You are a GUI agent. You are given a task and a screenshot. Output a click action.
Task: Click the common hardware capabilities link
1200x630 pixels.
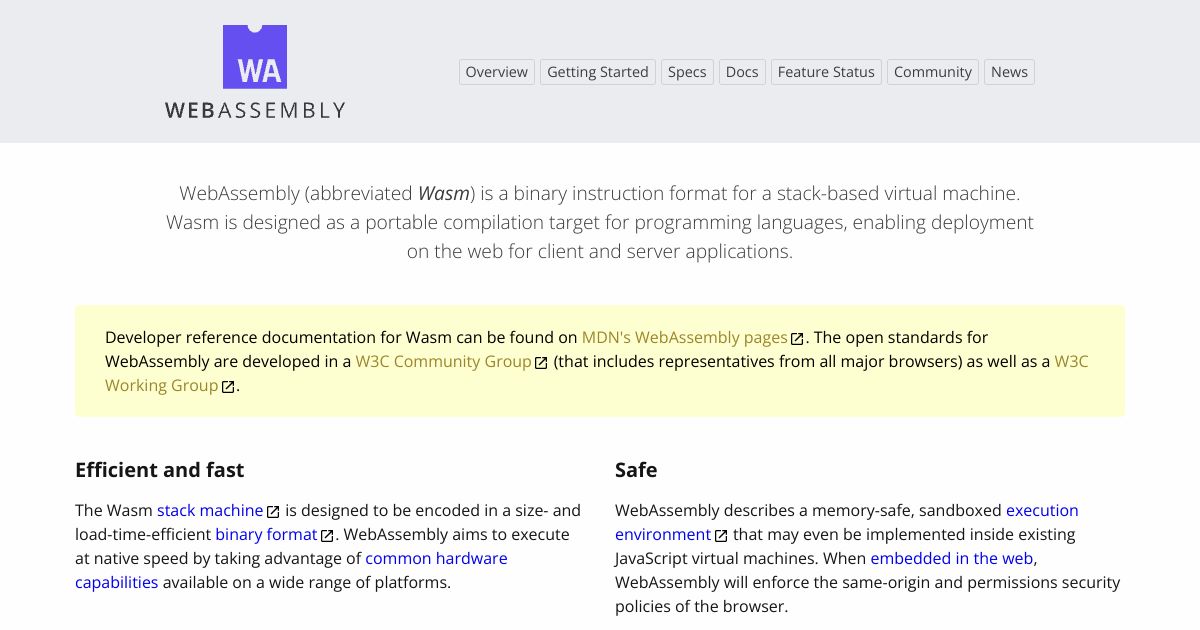pos(436,559)
